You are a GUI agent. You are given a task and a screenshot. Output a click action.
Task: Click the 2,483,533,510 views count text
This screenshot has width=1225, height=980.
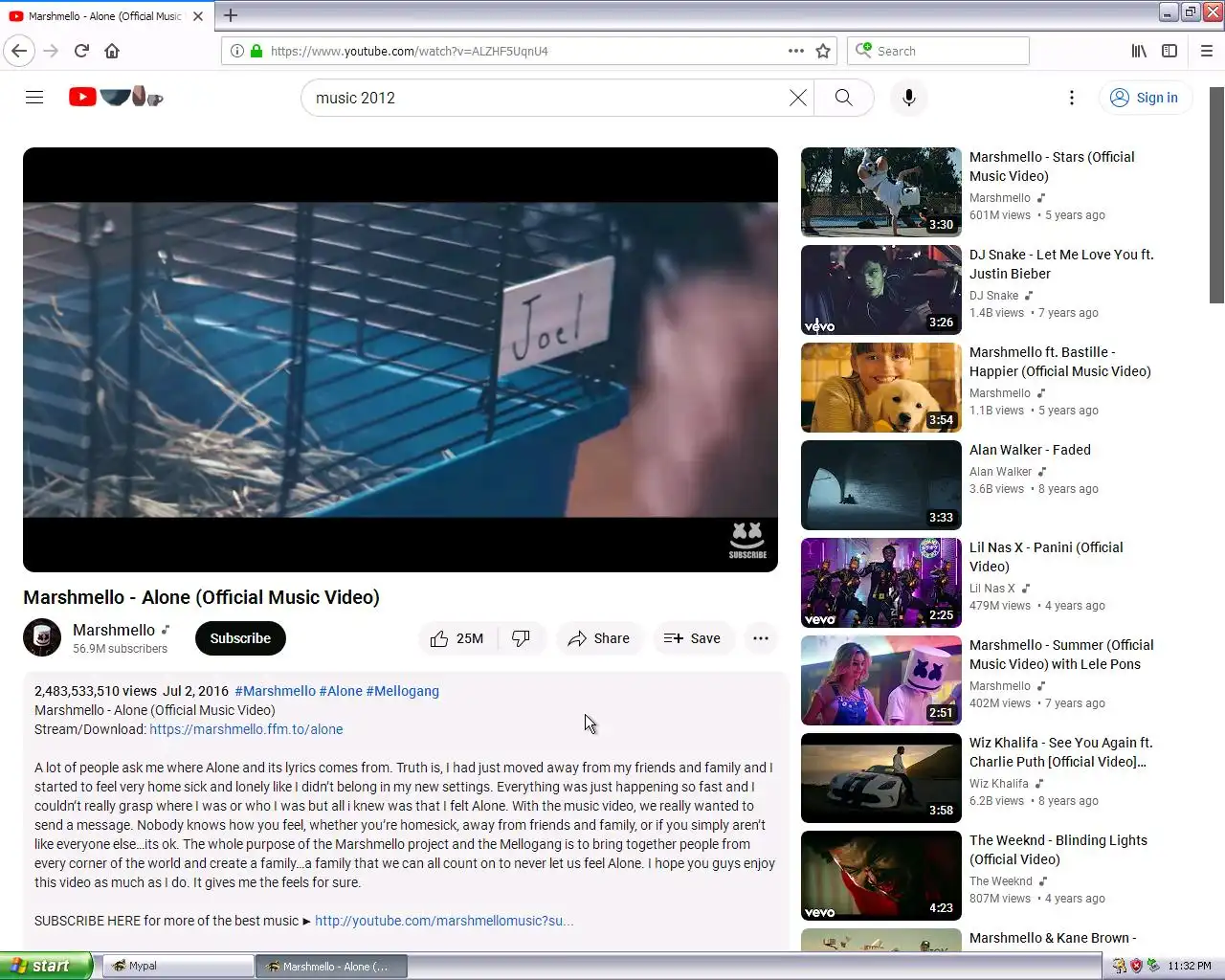(96, 691)
